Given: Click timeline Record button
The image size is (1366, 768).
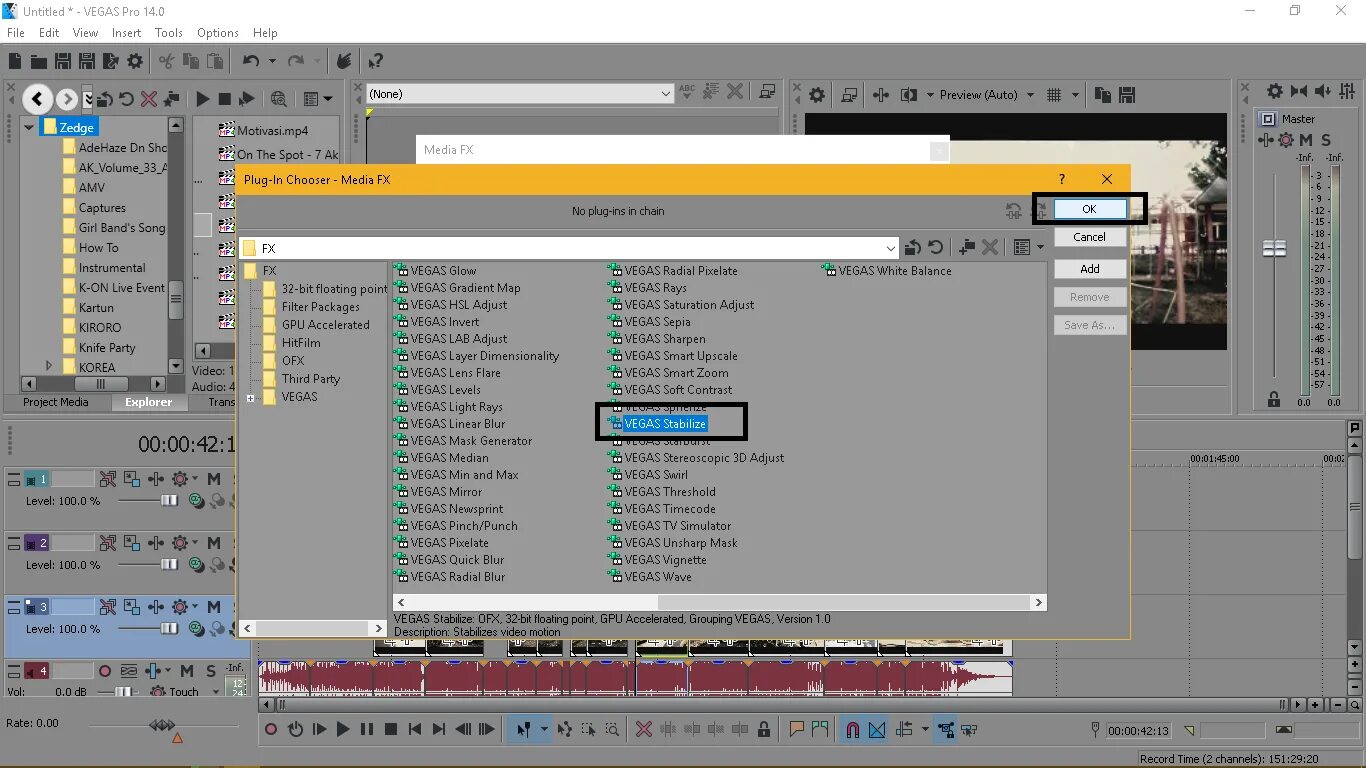Looking at the screenshot, I should pos(271,730).
